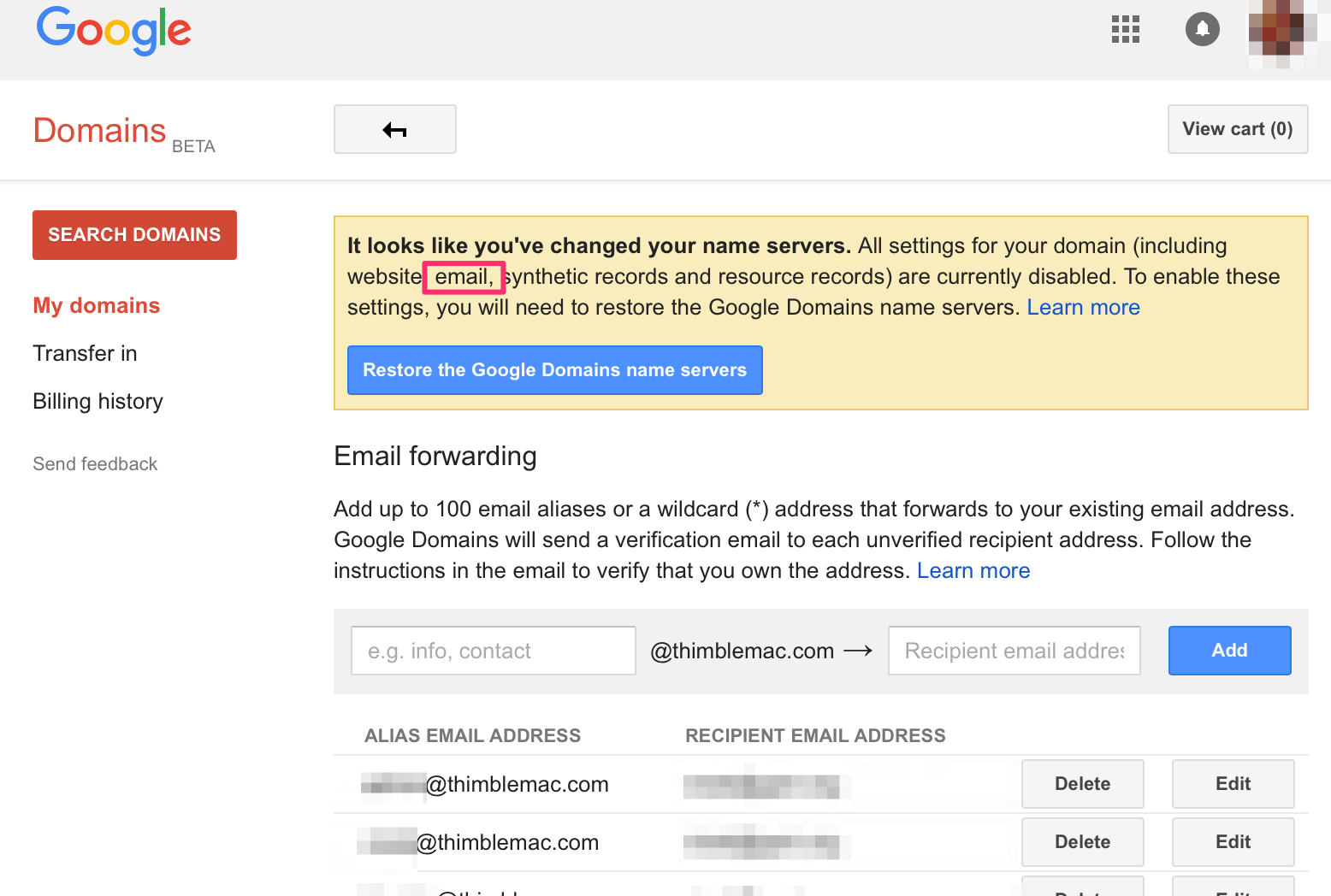The height and width of the screenshot is (896, 1331).
Task: Focus the alias 'e.g. info, contact' field
Action: 494,651
